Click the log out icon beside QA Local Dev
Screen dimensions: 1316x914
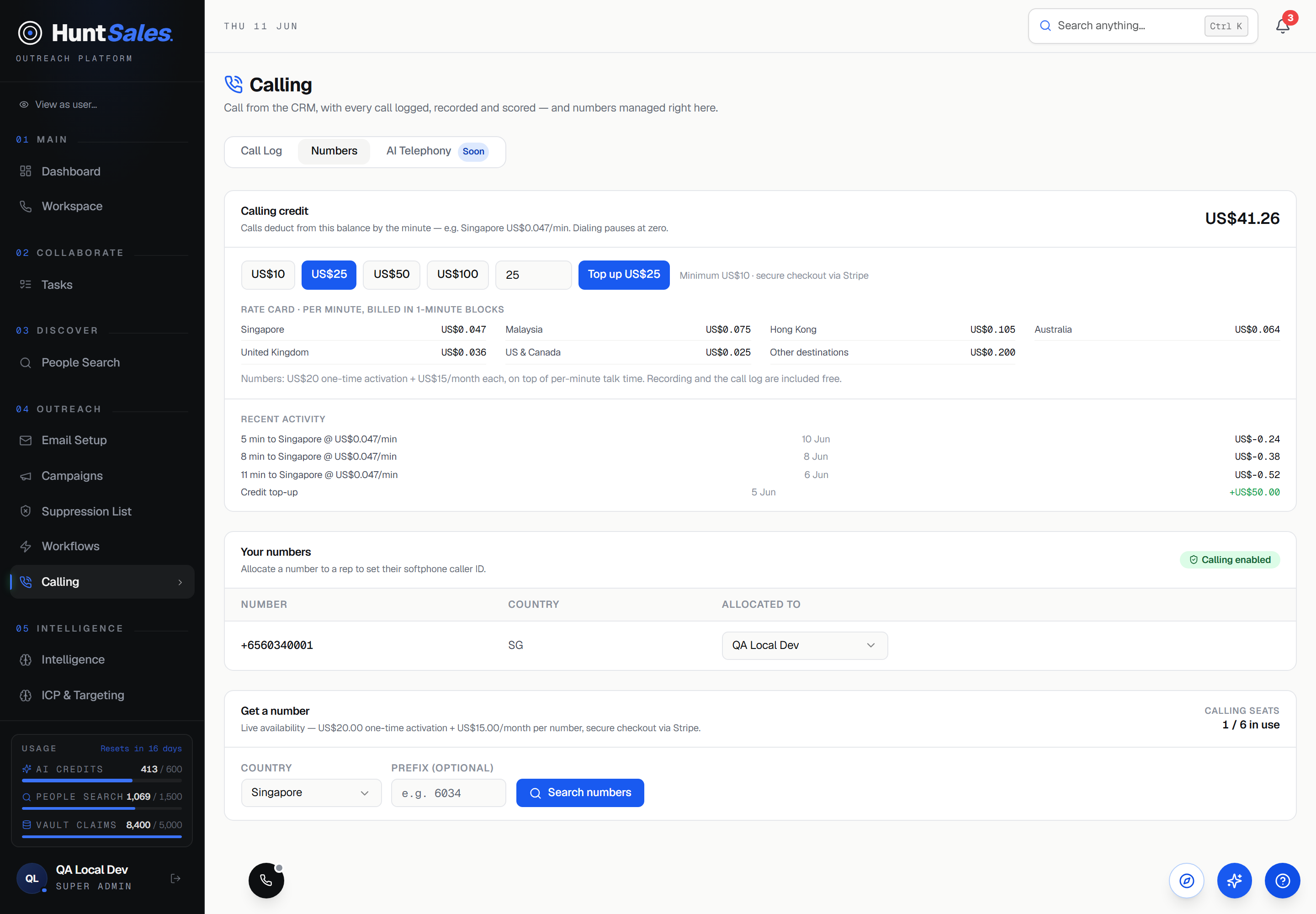(176, 878)
